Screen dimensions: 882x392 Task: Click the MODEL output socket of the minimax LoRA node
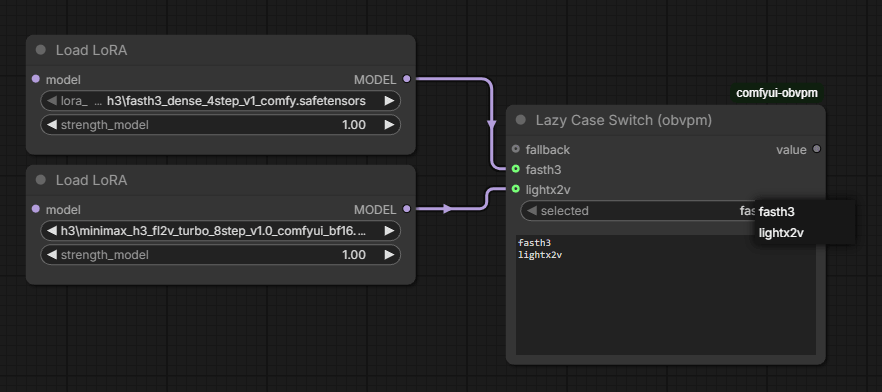click(407, 209)
